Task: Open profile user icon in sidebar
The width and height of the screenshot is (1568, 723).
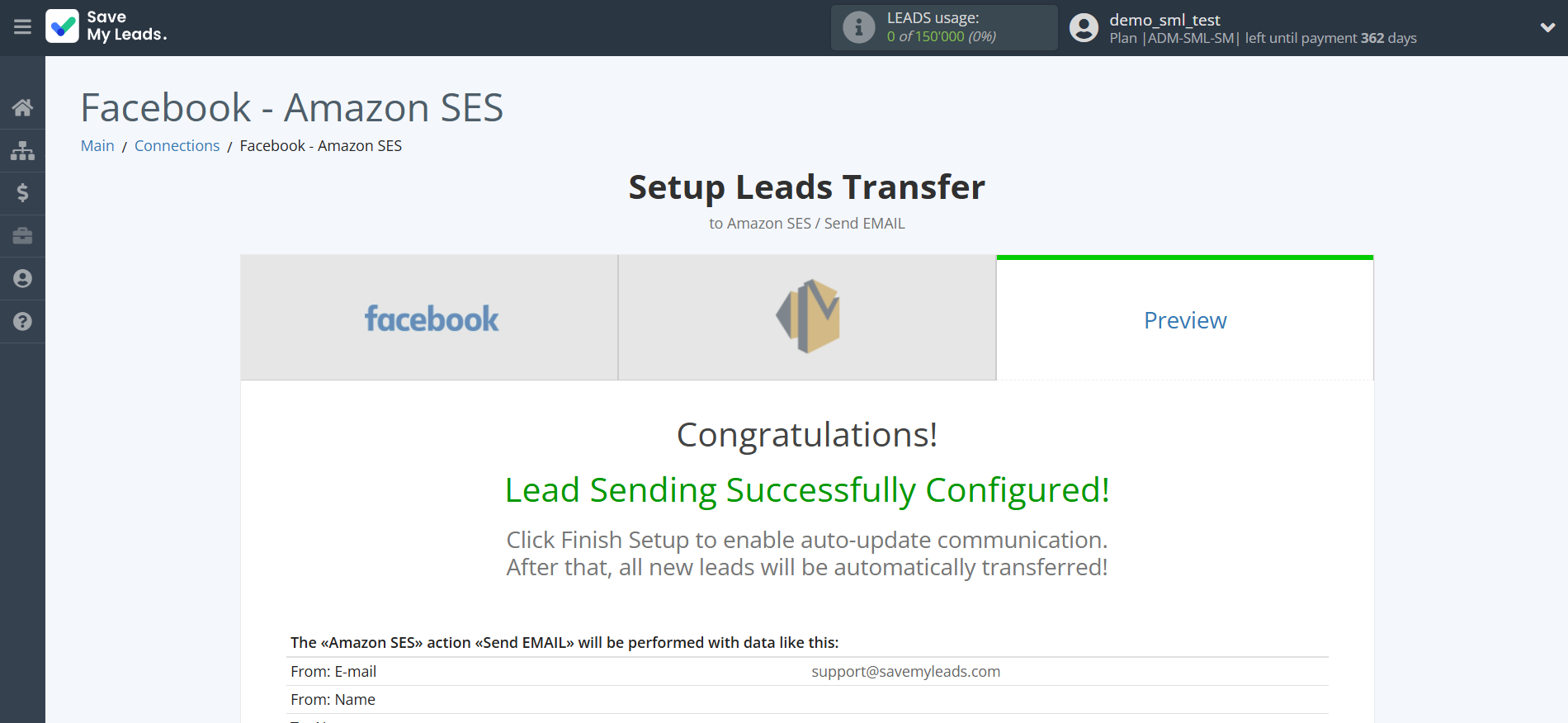Action: (22, 279)
